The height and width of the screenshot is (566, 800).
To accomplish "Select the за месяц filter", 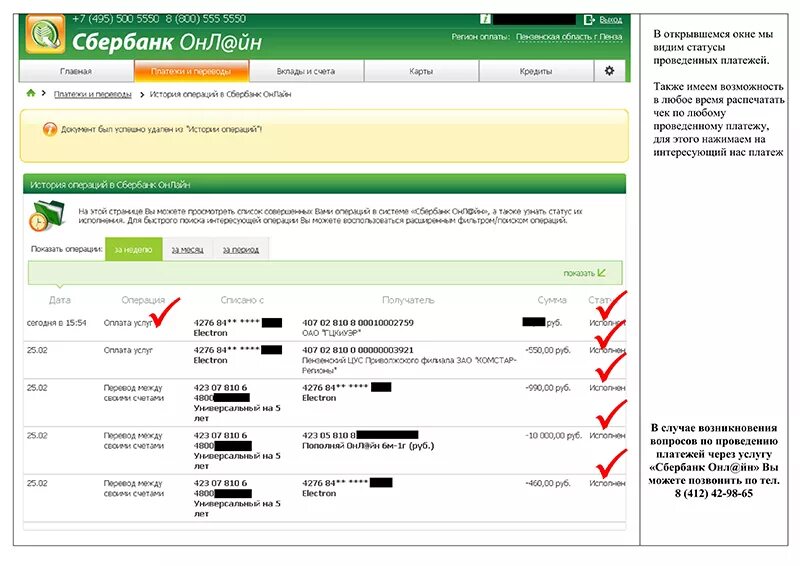I will point(187,250).
